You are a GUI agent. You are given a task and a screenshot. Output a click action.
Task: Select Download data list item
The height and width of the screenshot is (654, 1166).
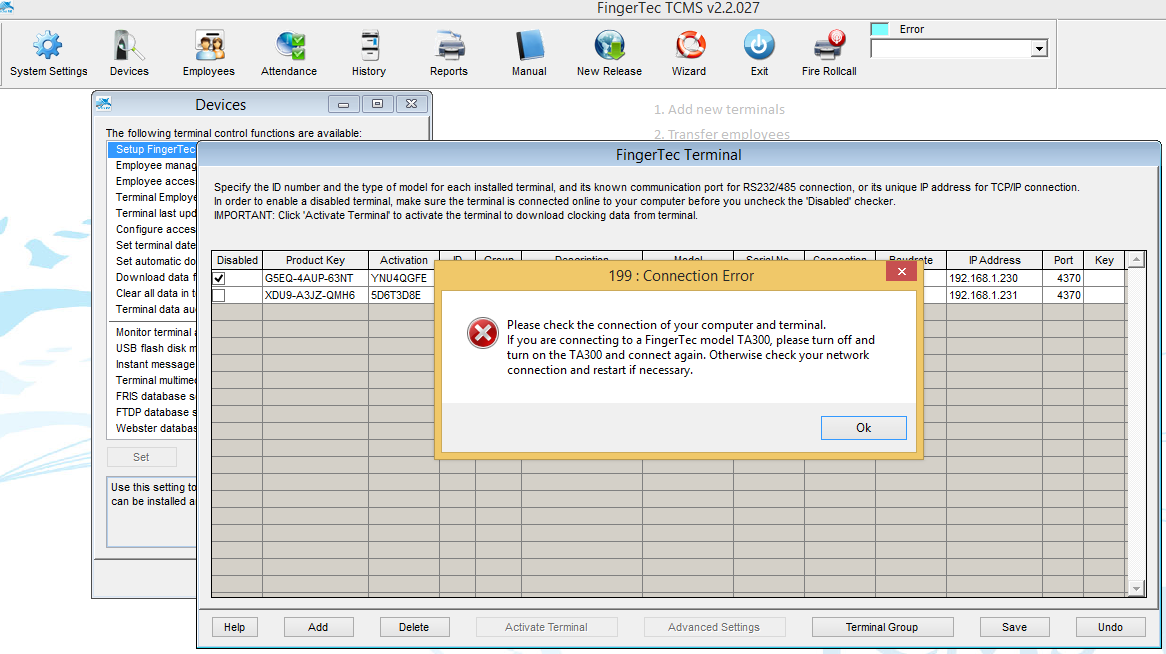[x=152, y=278]
